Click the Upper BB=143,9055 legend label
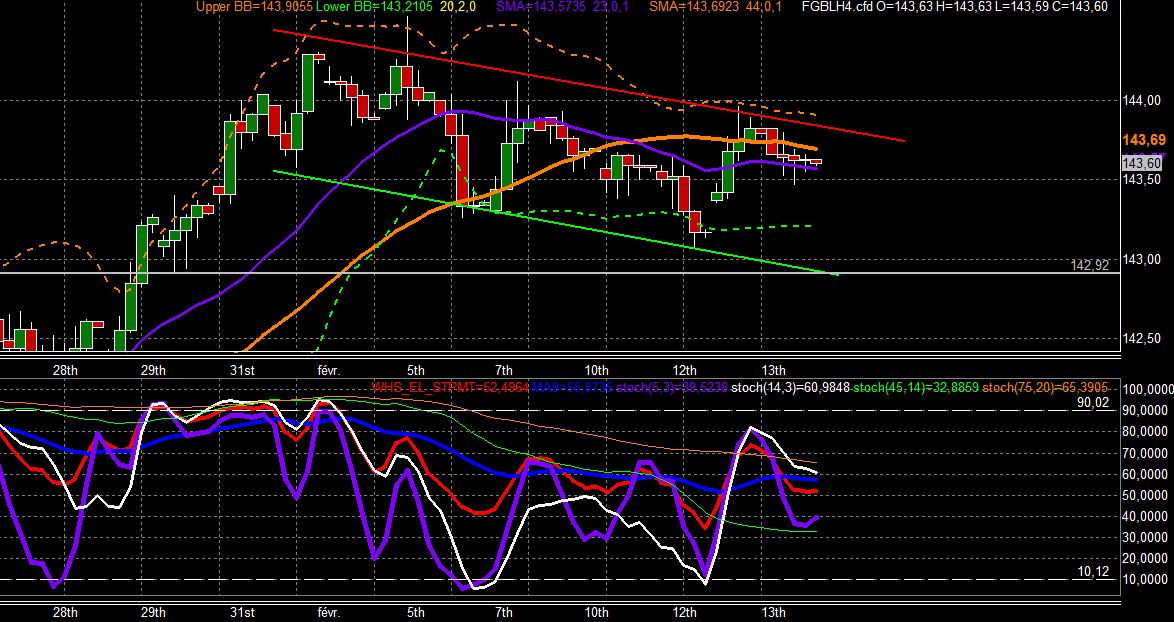This screenshot has width=1174, height=622. (254, 7)
